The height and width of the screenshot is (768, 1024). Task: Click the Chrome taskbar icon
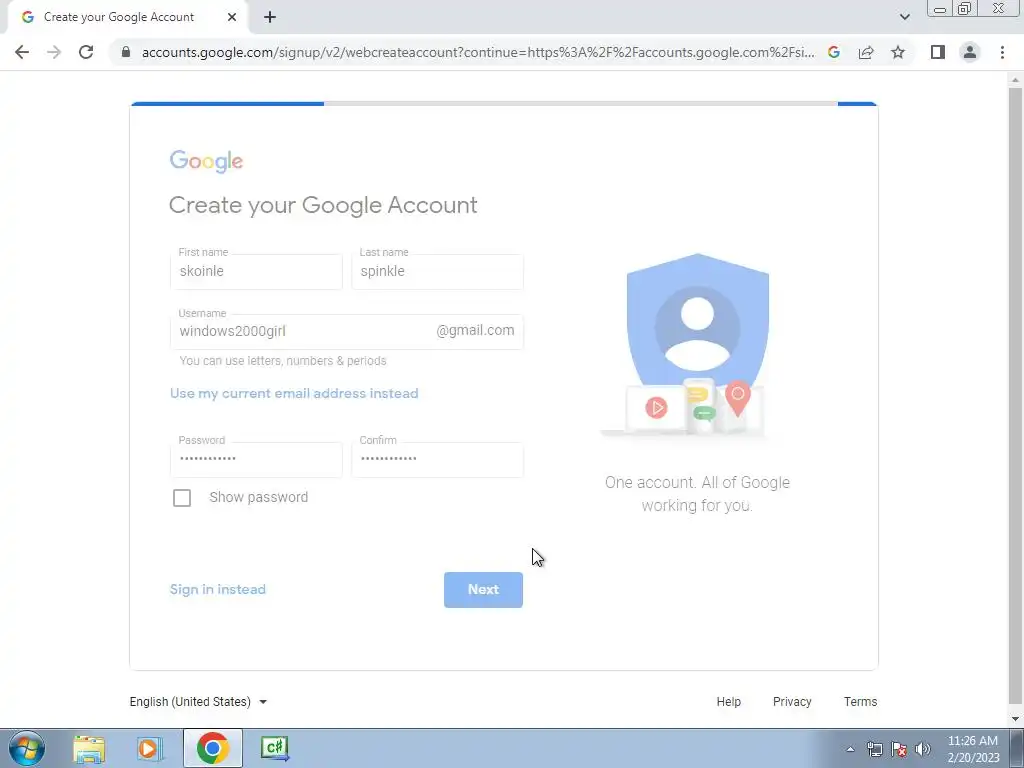point(212,748)
